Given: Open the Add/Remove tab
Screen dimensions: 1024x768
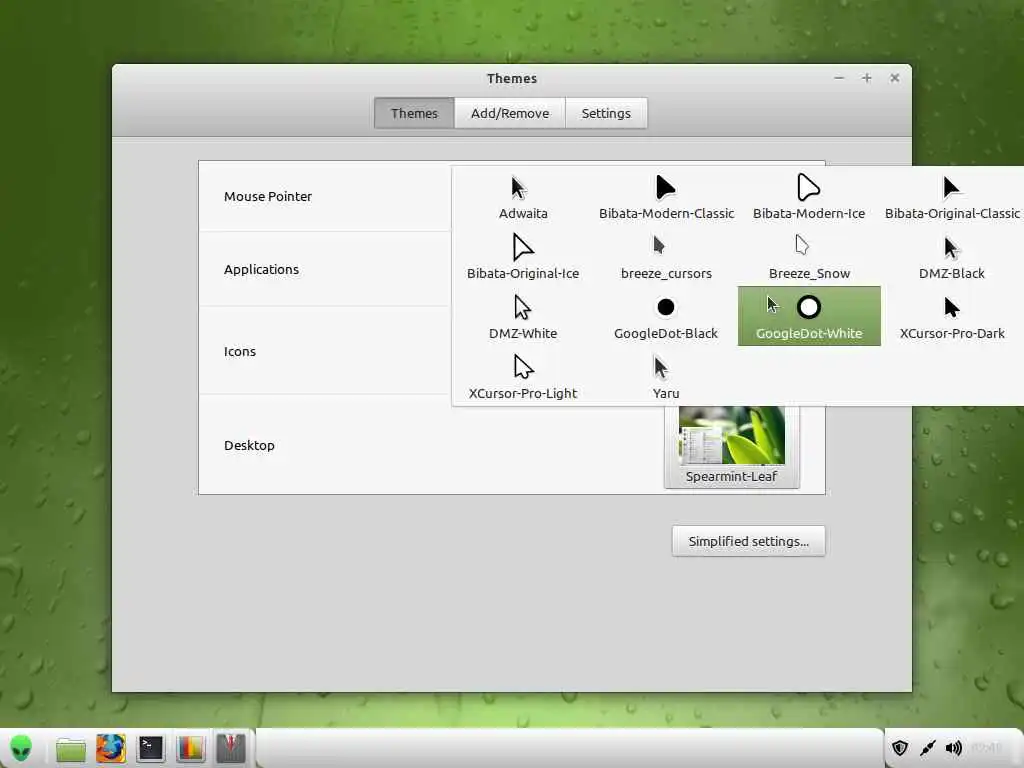Looking at the screenshot, I should [x=510, y=113].
